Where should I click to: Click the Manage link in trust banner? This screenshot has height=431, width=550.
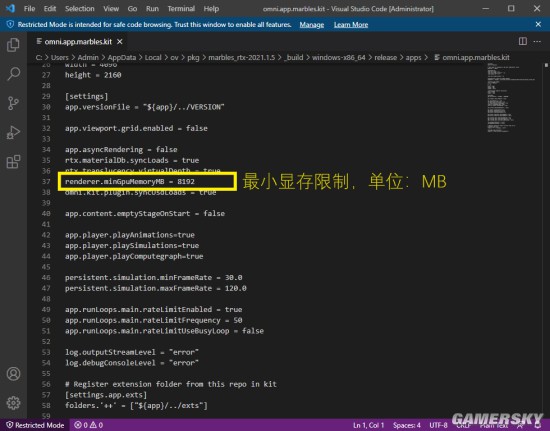311,25
